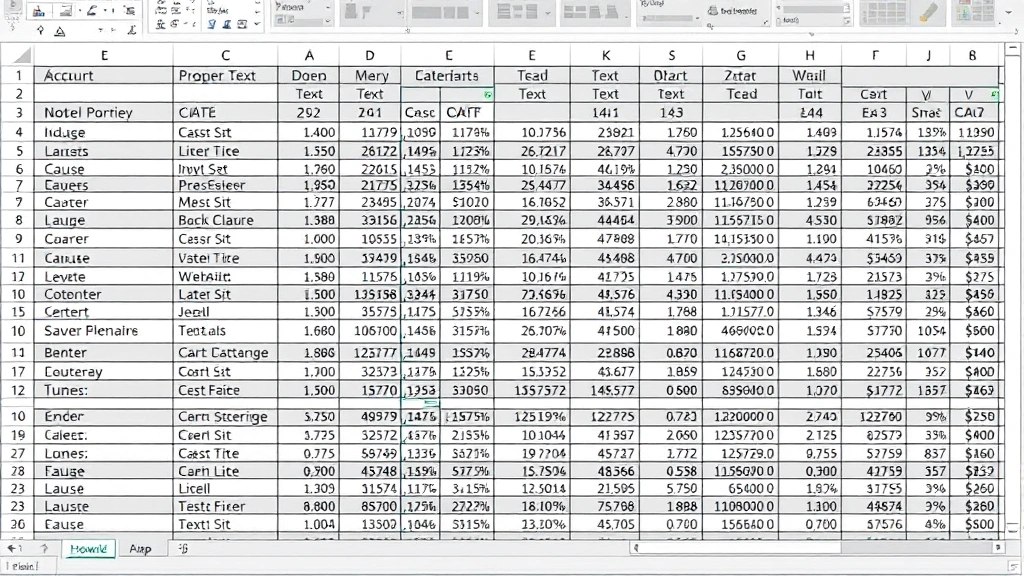
Task: Click the new sheet button next to tabs
Action: click(x=183, y=548)
